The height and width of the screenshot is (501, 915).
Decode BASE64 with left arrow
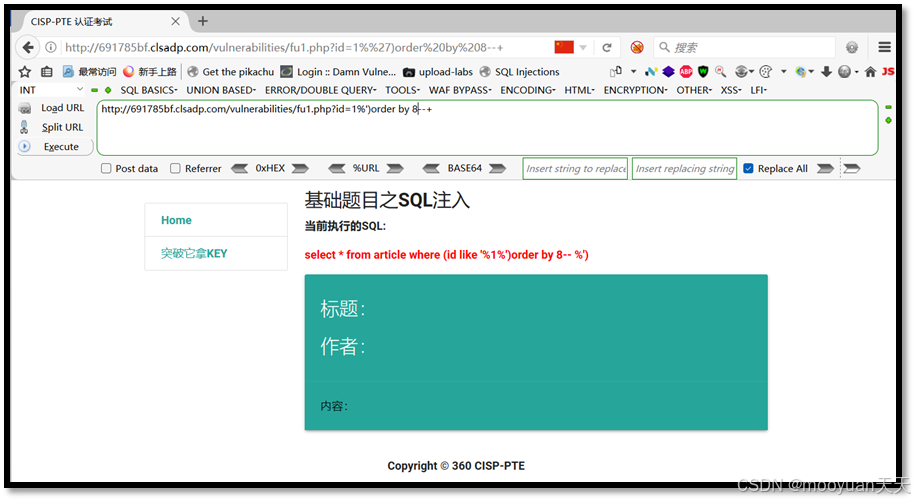pos(431,169)
